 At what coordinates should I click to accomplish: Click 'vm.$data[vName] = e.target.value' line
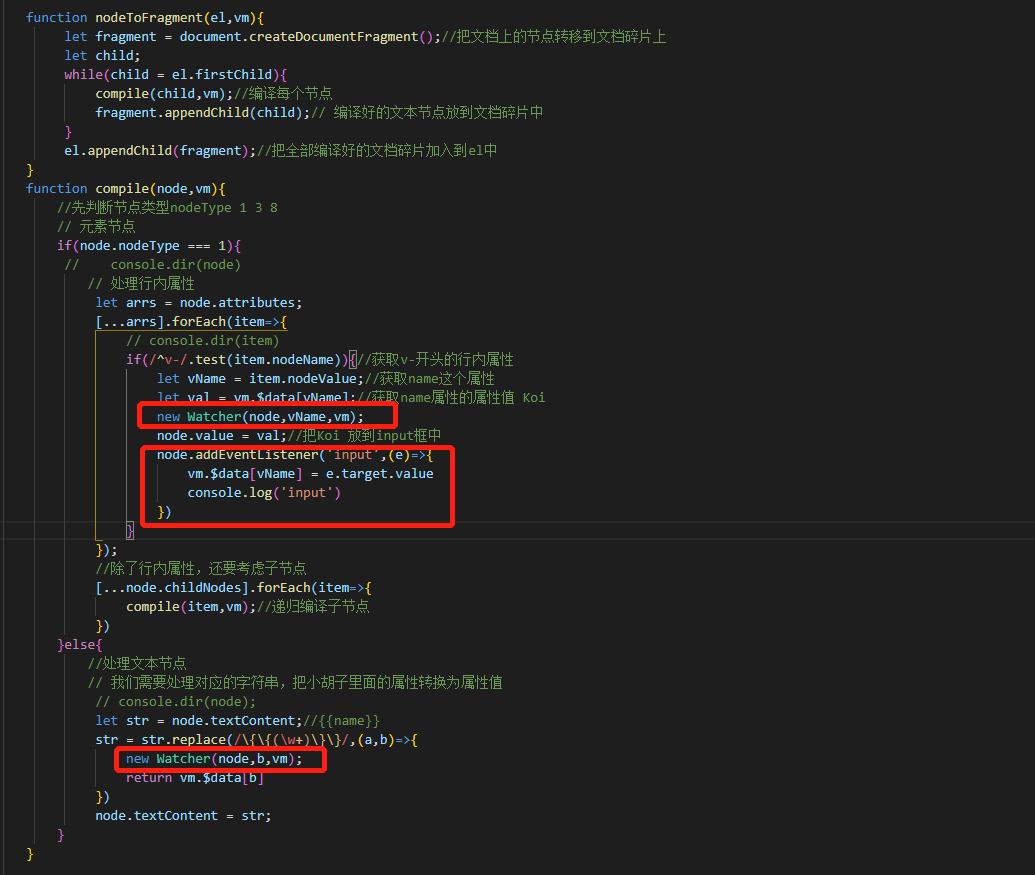(x=310, y=474)
